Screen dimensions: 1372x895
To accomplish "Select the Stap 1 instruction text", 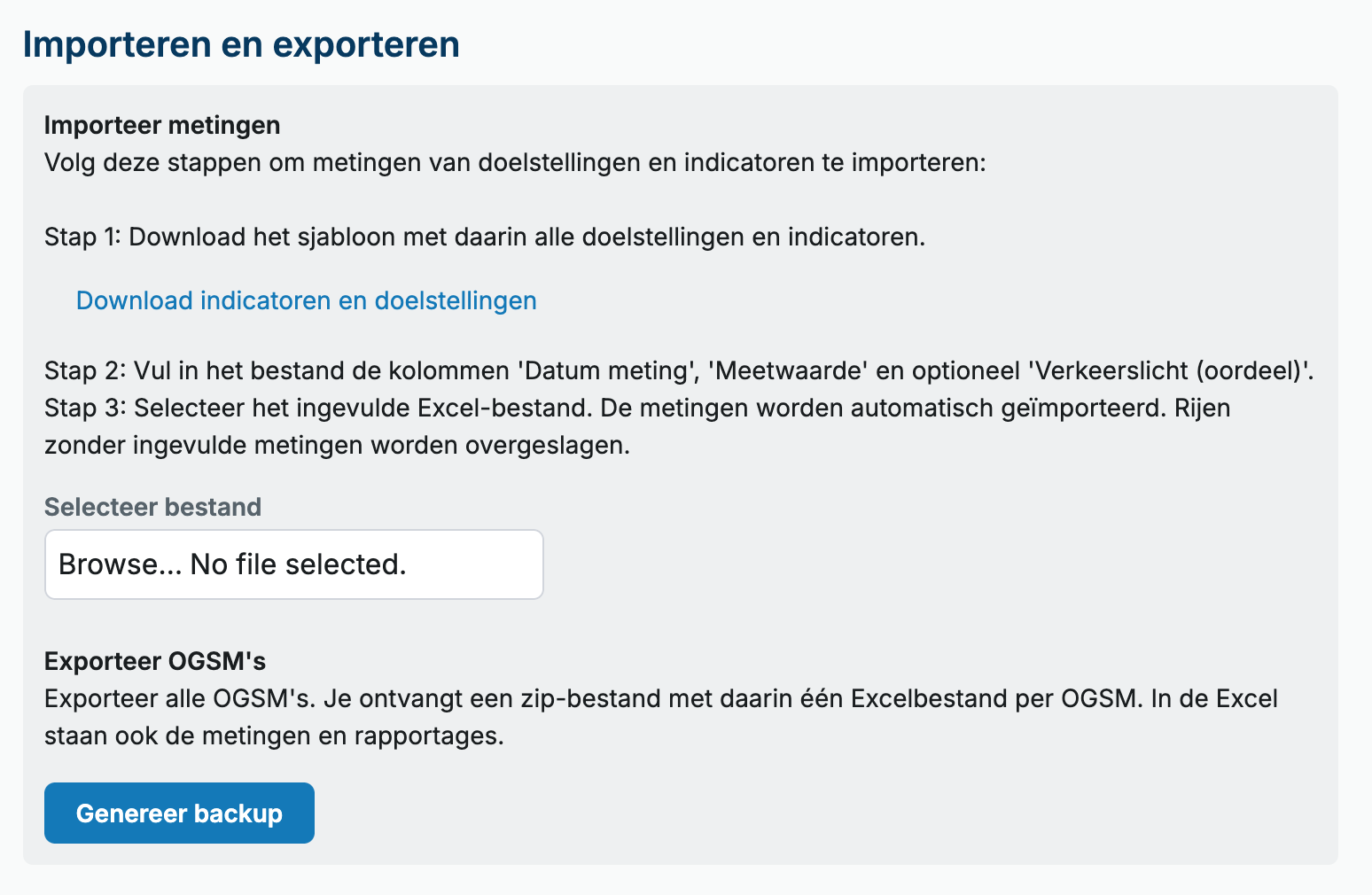I will point(484,237).
